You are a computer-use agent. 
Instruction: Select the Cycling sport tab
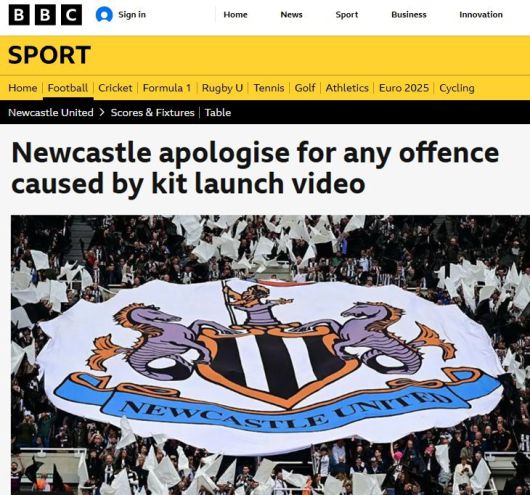457,88
